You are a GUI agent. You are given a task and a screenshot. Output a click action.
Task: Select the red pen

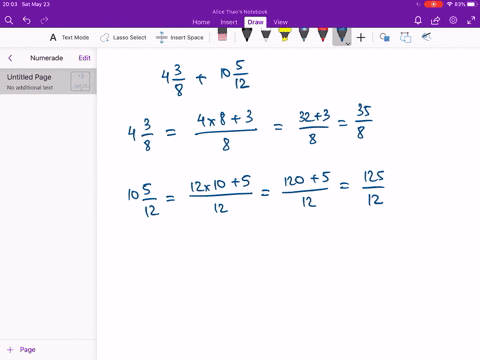pos(323,35)
